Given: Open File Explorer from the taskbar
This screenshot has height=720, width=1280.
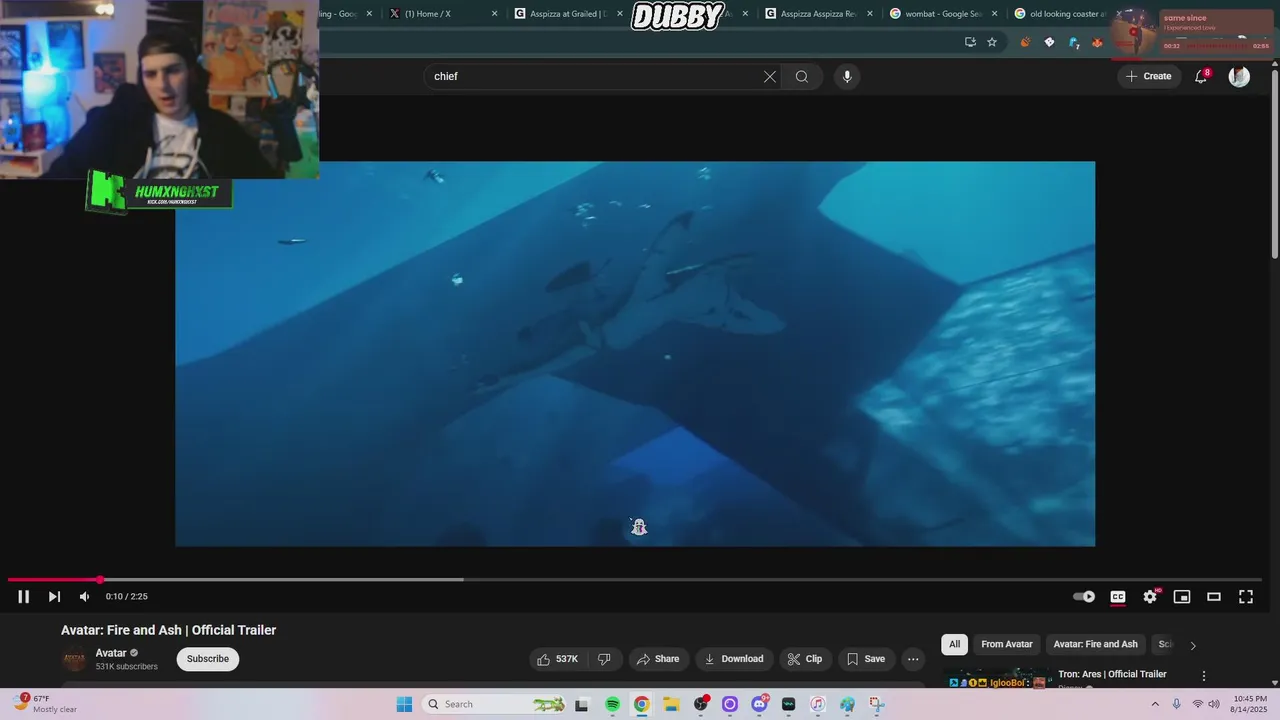Looking at the screenshot, I should point(671,704).
